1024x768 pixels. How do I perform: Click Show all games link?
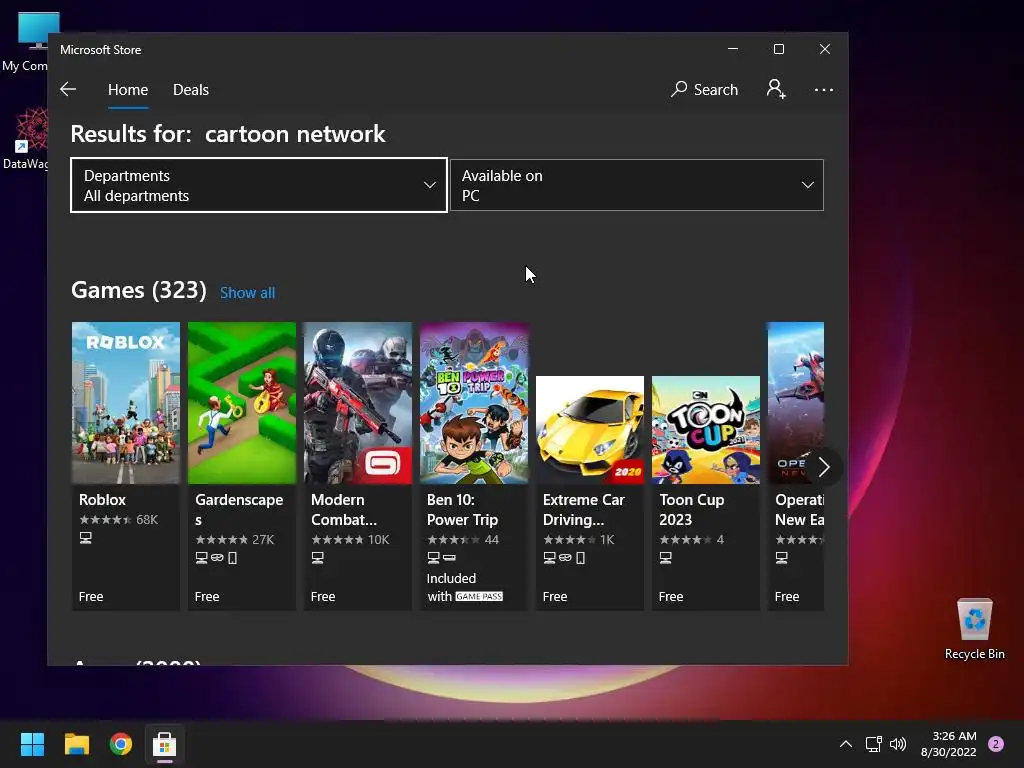point(248,293)
